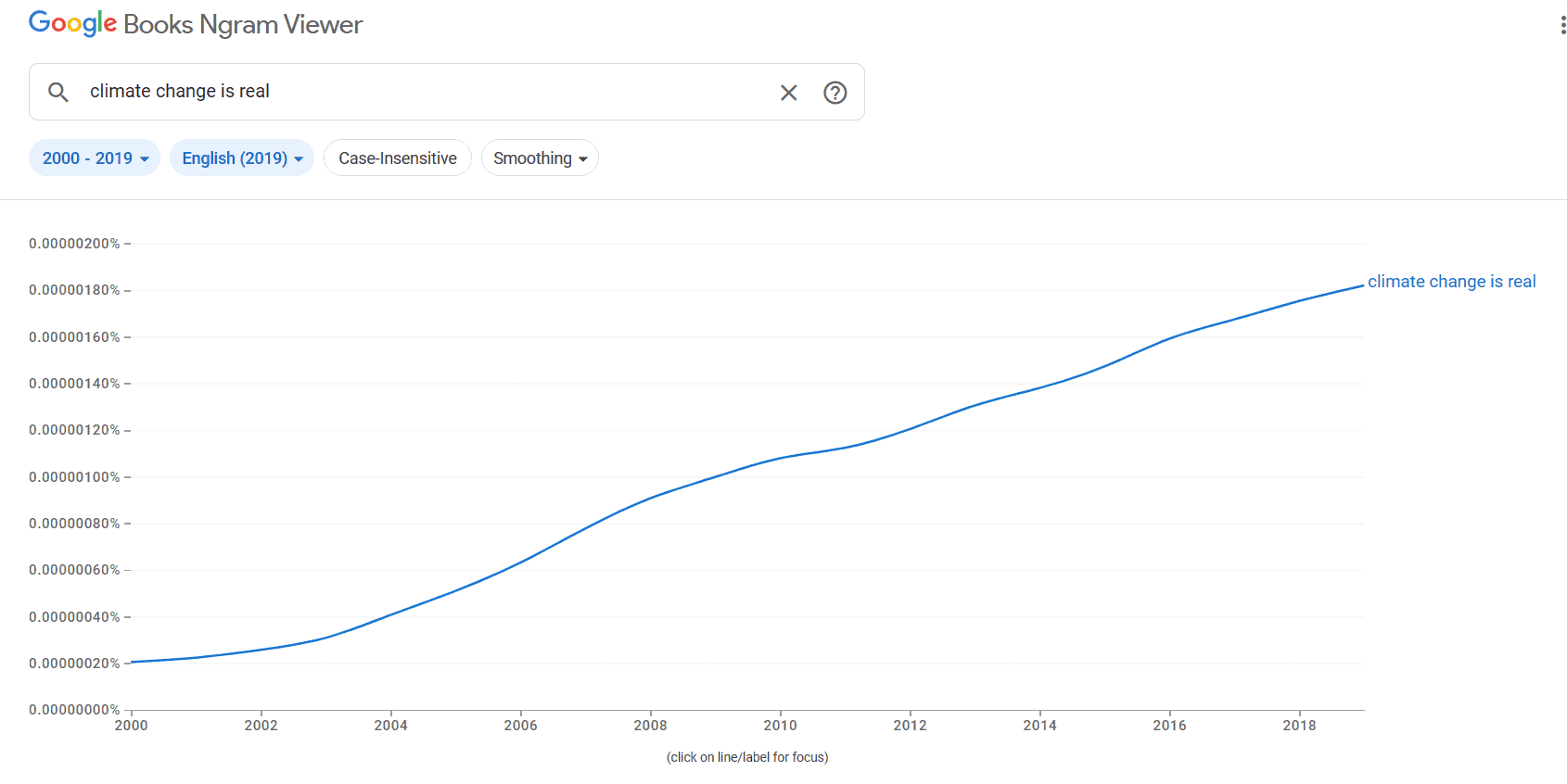Click the 0.00000200% y-axis label
The width and height of the screenshot is (1567, 784).
tap(74, 244)
